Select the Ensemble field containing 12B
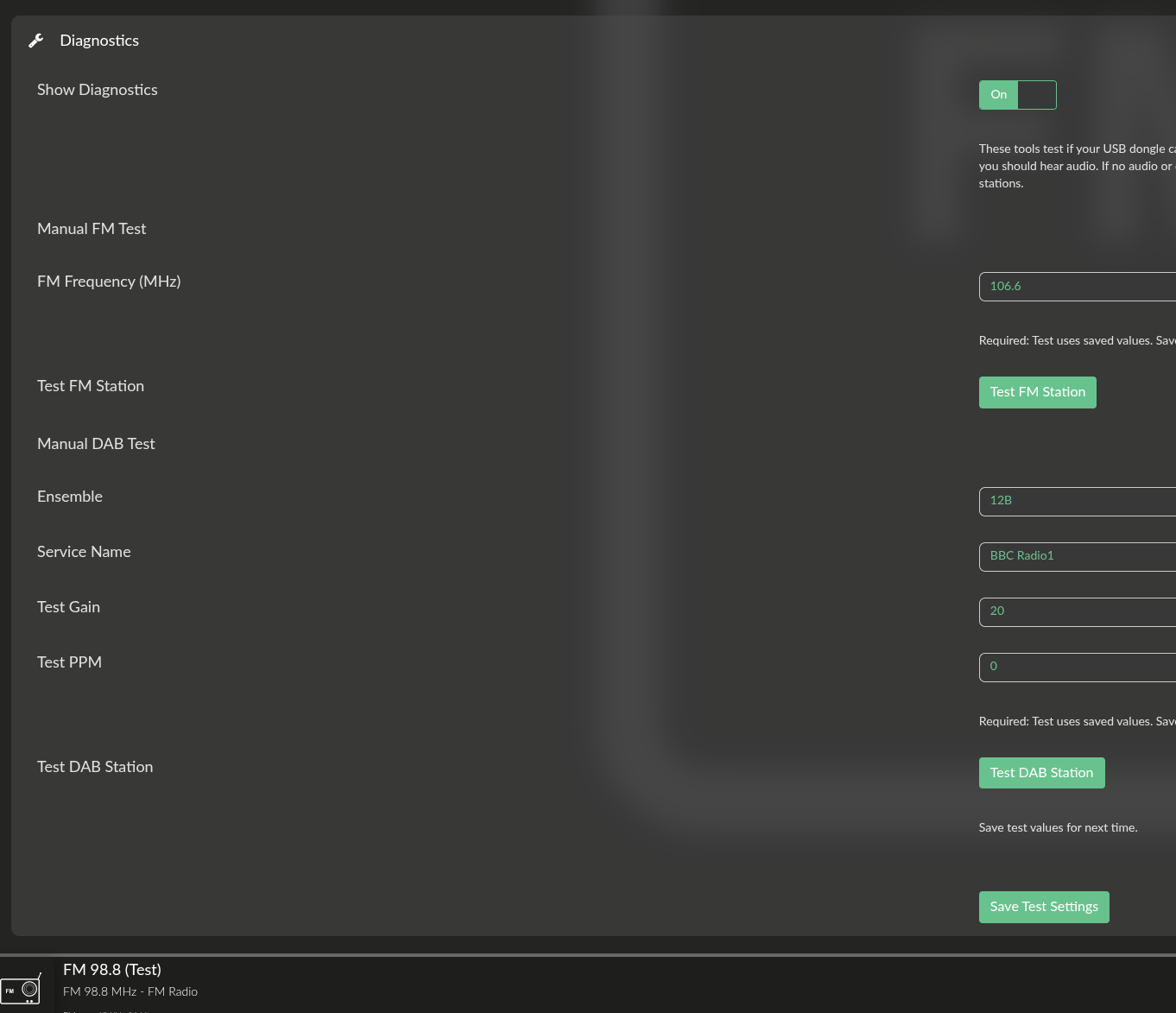The image size is (1176, 1013). (1077, 501)
